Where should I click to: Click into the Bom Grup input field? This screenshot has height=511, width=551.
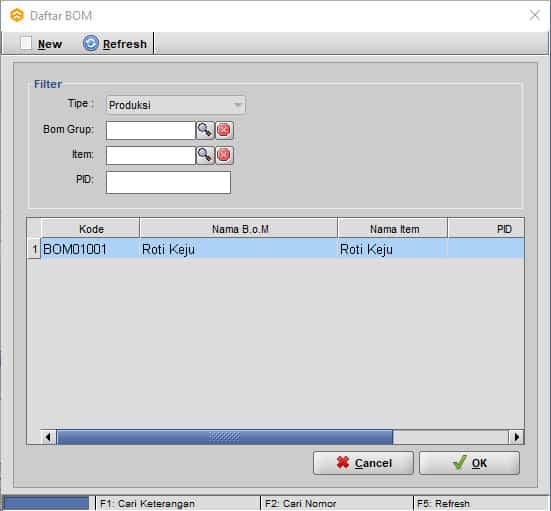click(x=151, y=130)
